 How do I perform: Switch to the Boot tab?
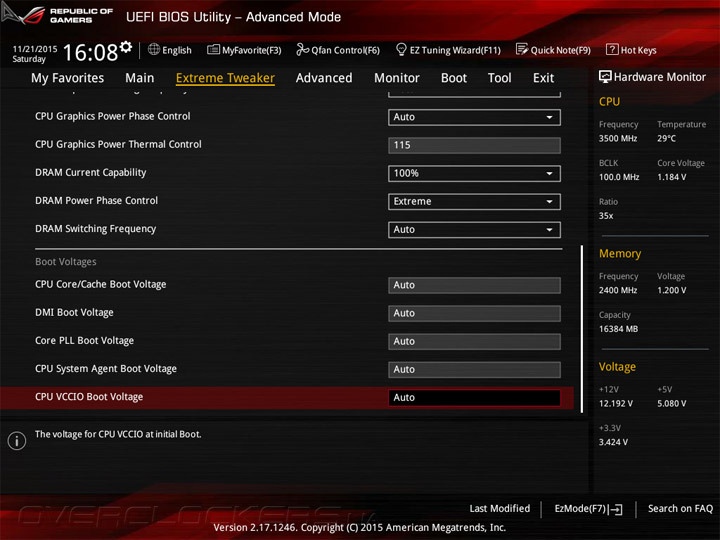click(x=454, y=78)
